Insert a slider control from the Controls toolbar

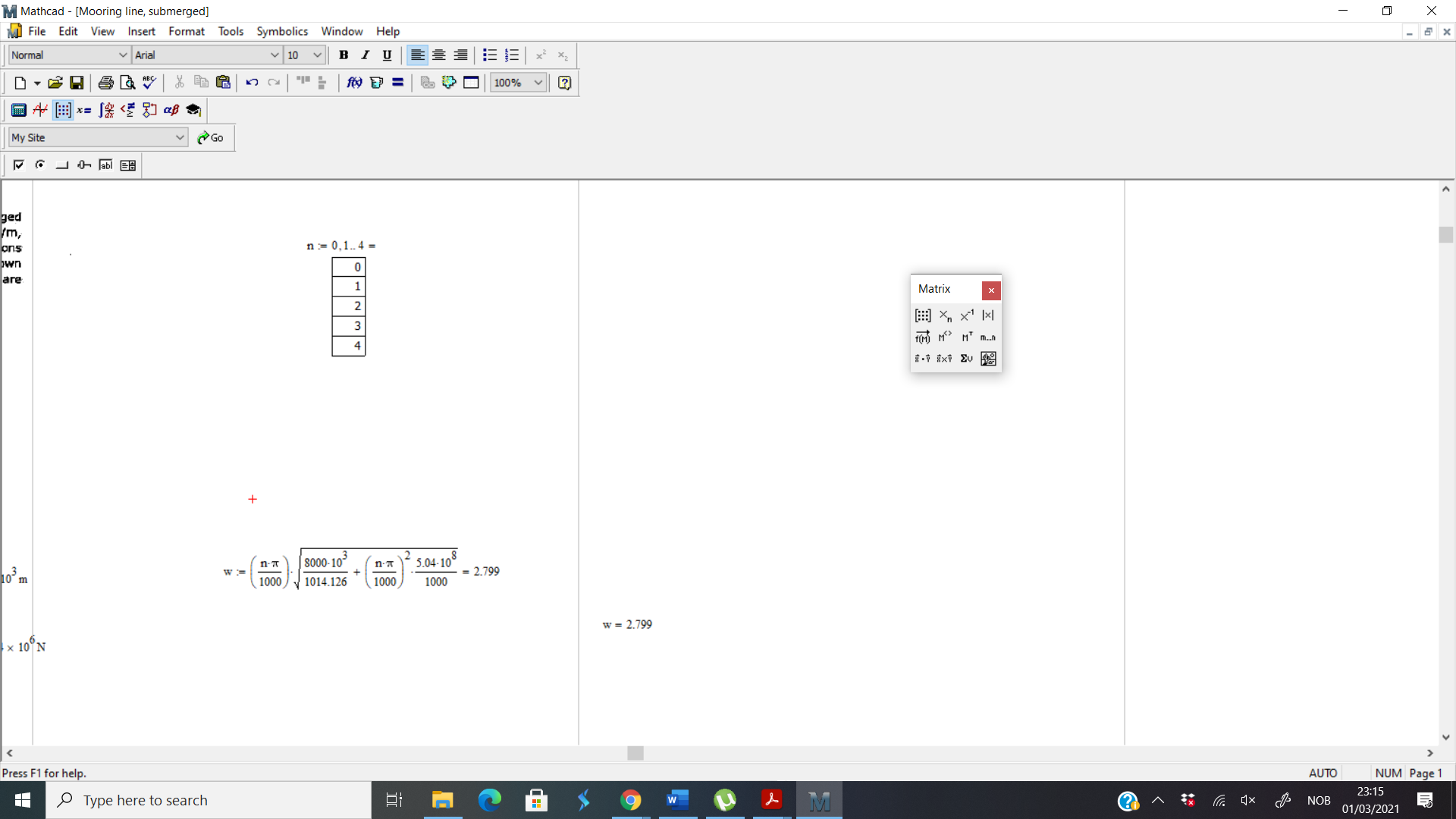[x=83, y=165]
